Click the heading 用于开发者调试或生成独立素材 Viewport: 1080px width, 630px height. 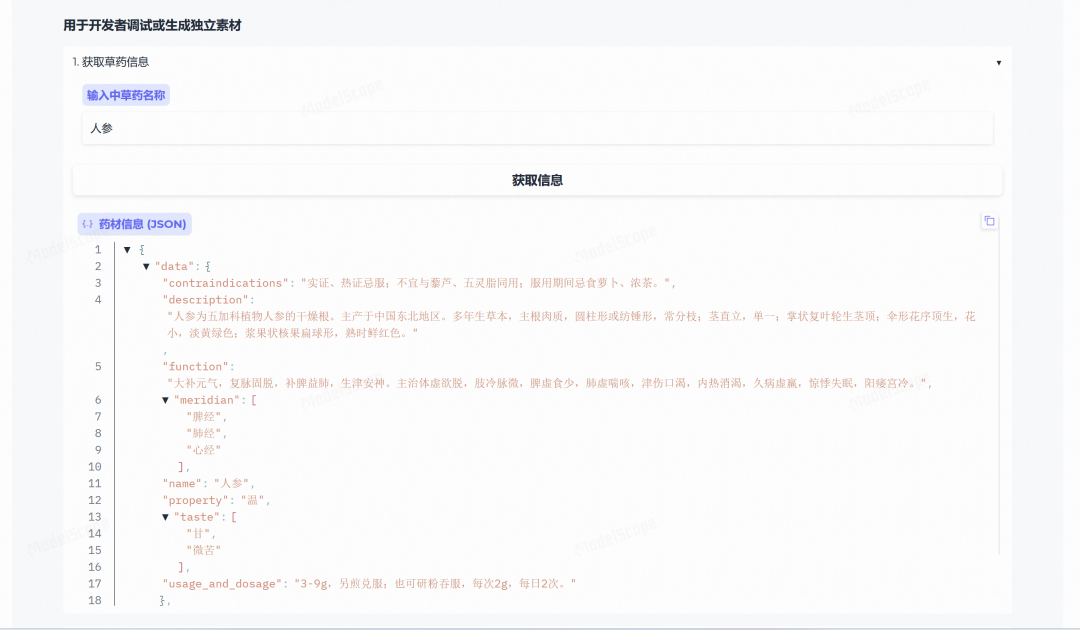click(x=152, y=25)
